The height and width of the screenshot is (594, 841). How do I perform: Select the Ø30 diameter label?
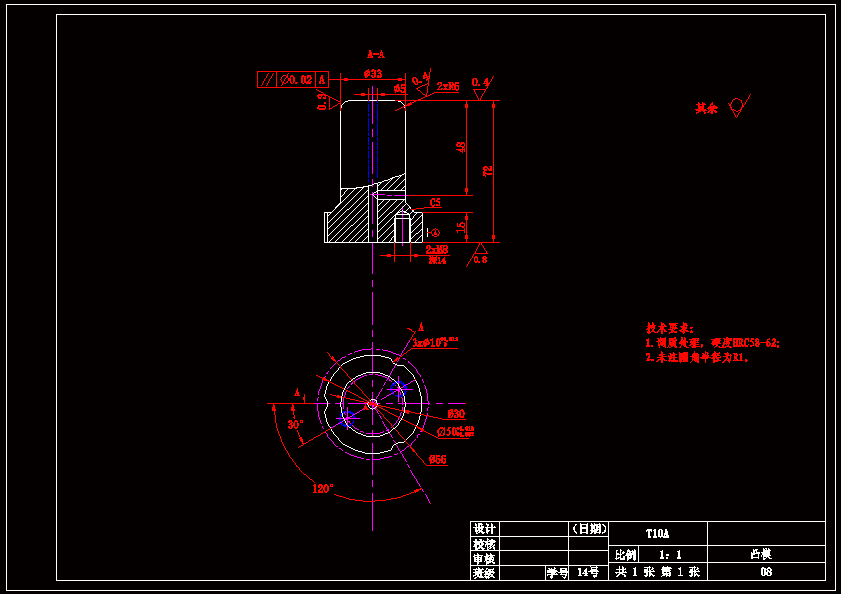[x=456, y=413]
